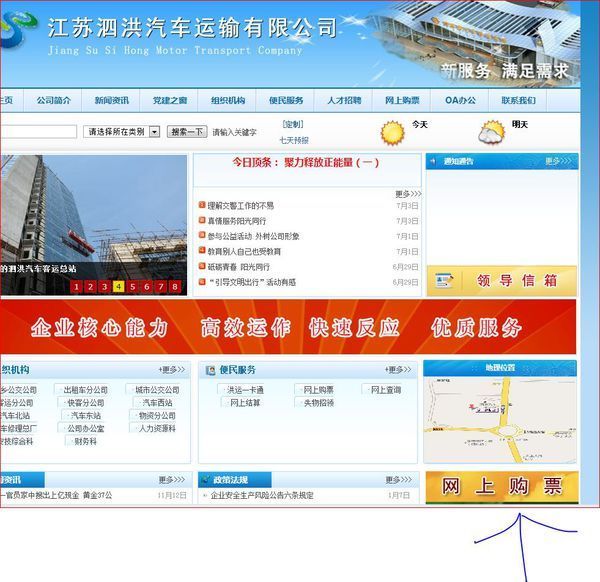Open 出租车分公司 link
Image resolution: width=600 pixels, height=582 pixels.
tap(85, 390)
